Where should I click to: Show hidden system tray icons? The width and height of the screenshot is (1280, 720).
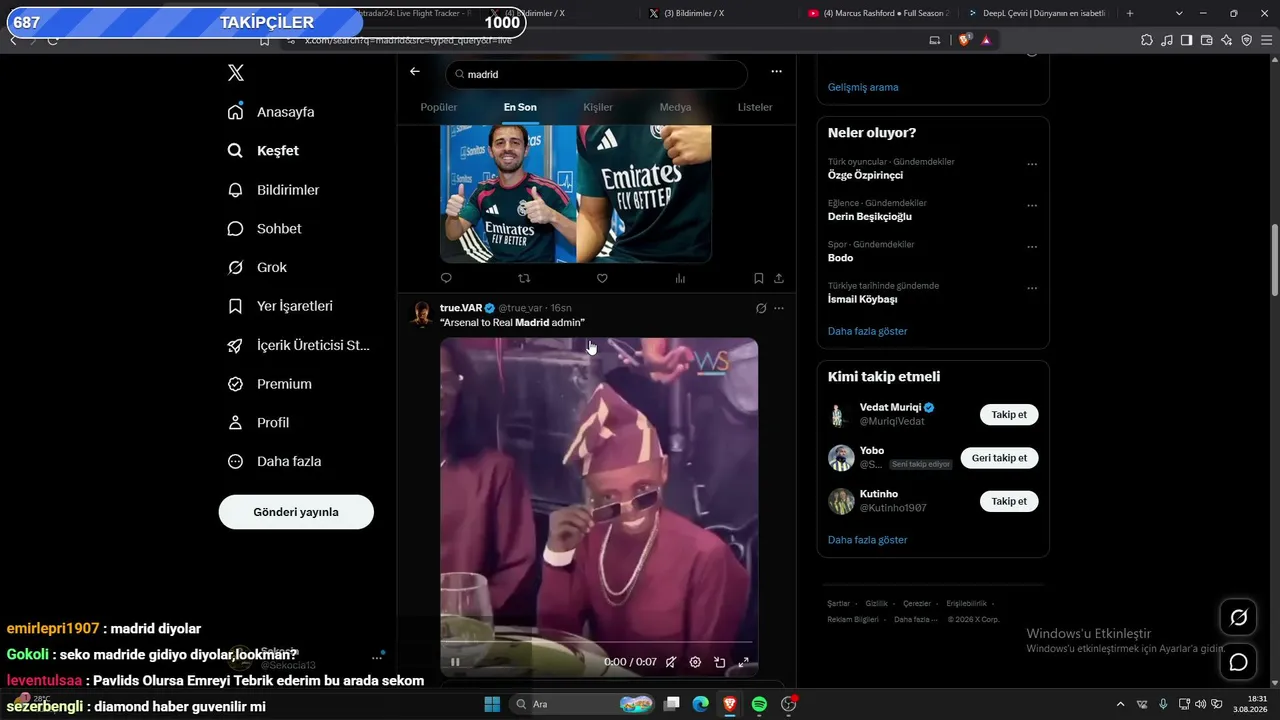click(1120, 704)
